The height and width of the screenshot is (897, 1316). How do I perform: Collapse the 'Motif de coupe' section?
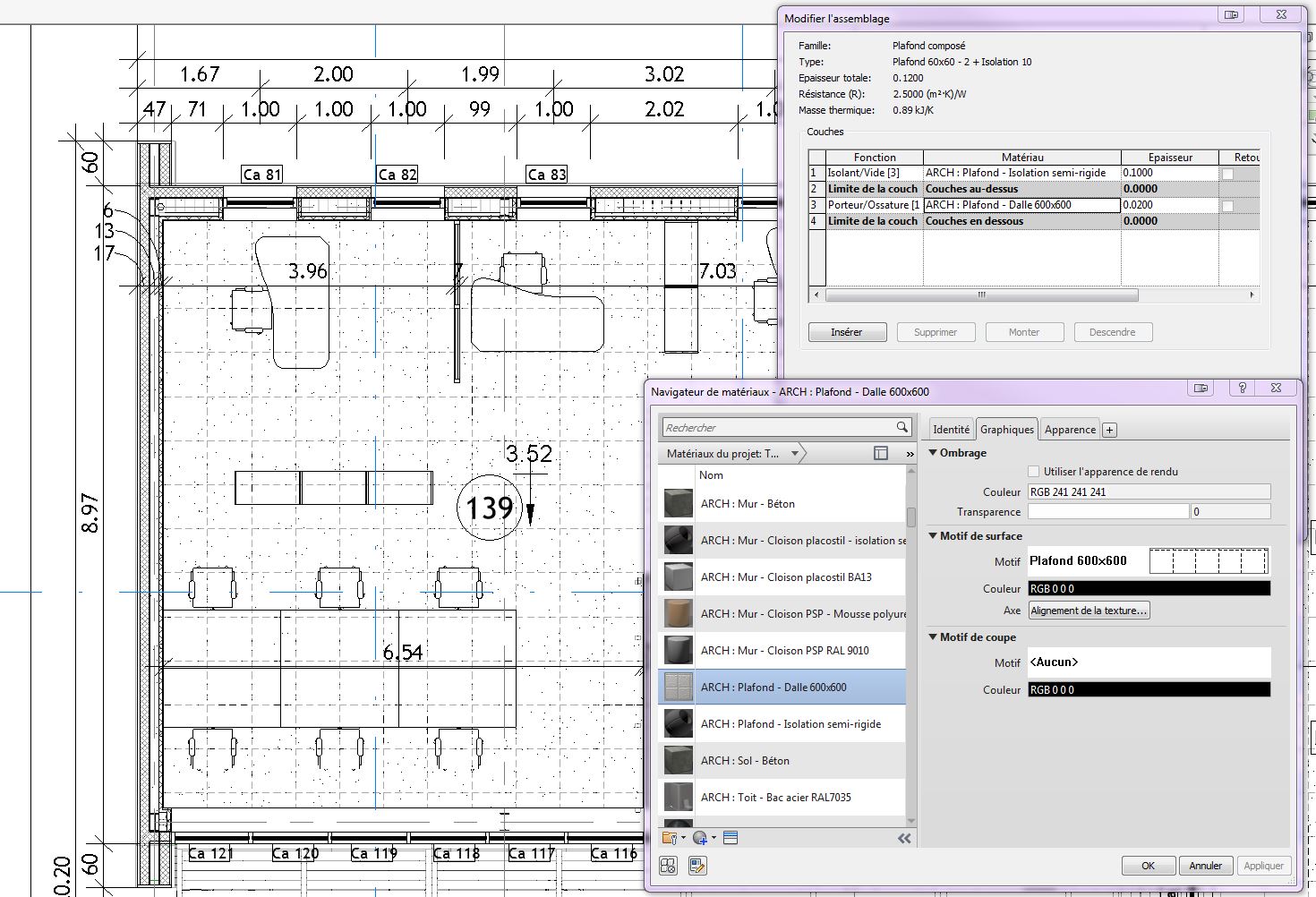933,637
